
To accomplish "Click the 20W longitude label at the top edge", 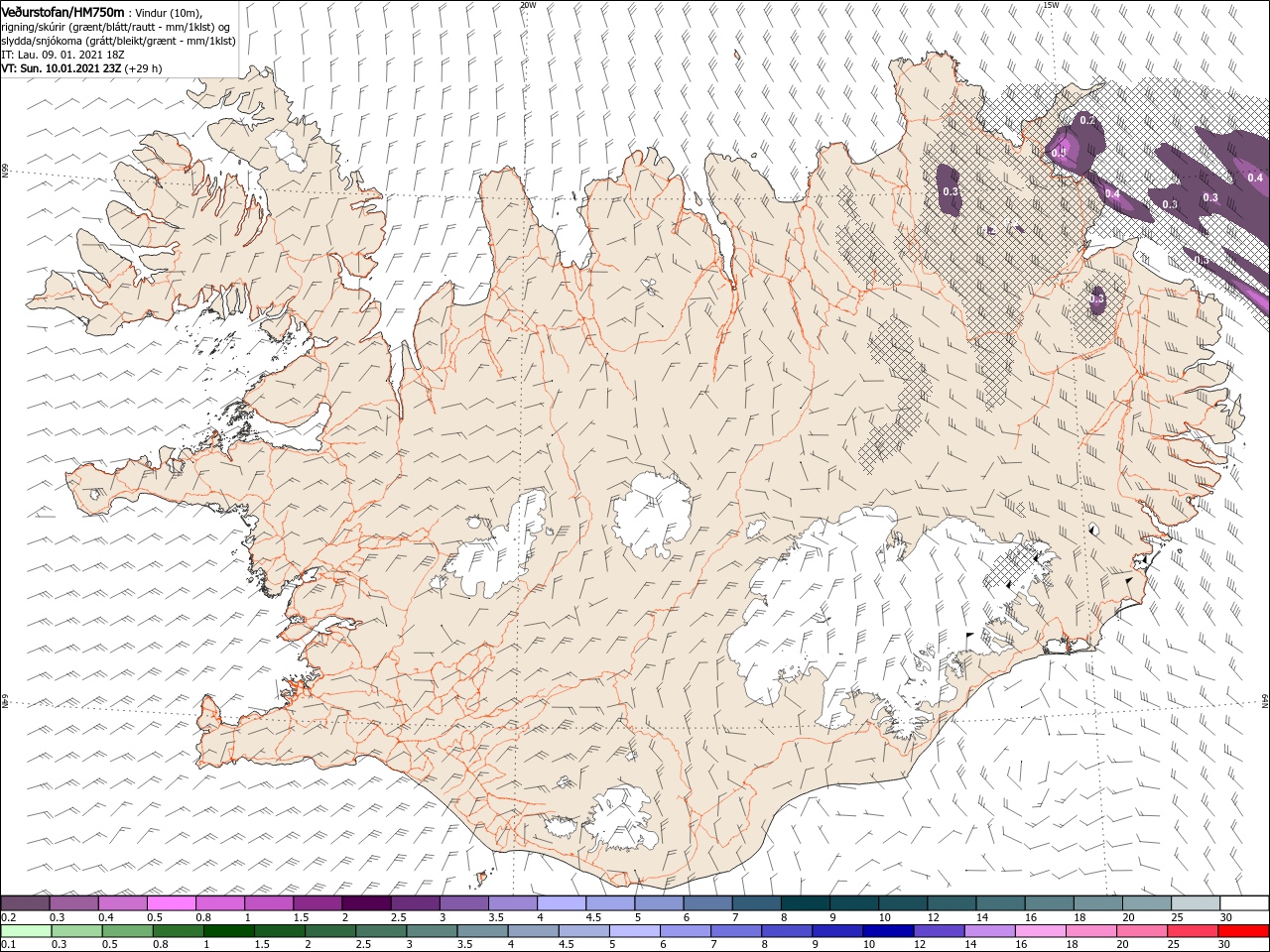I will click(528, 5).
